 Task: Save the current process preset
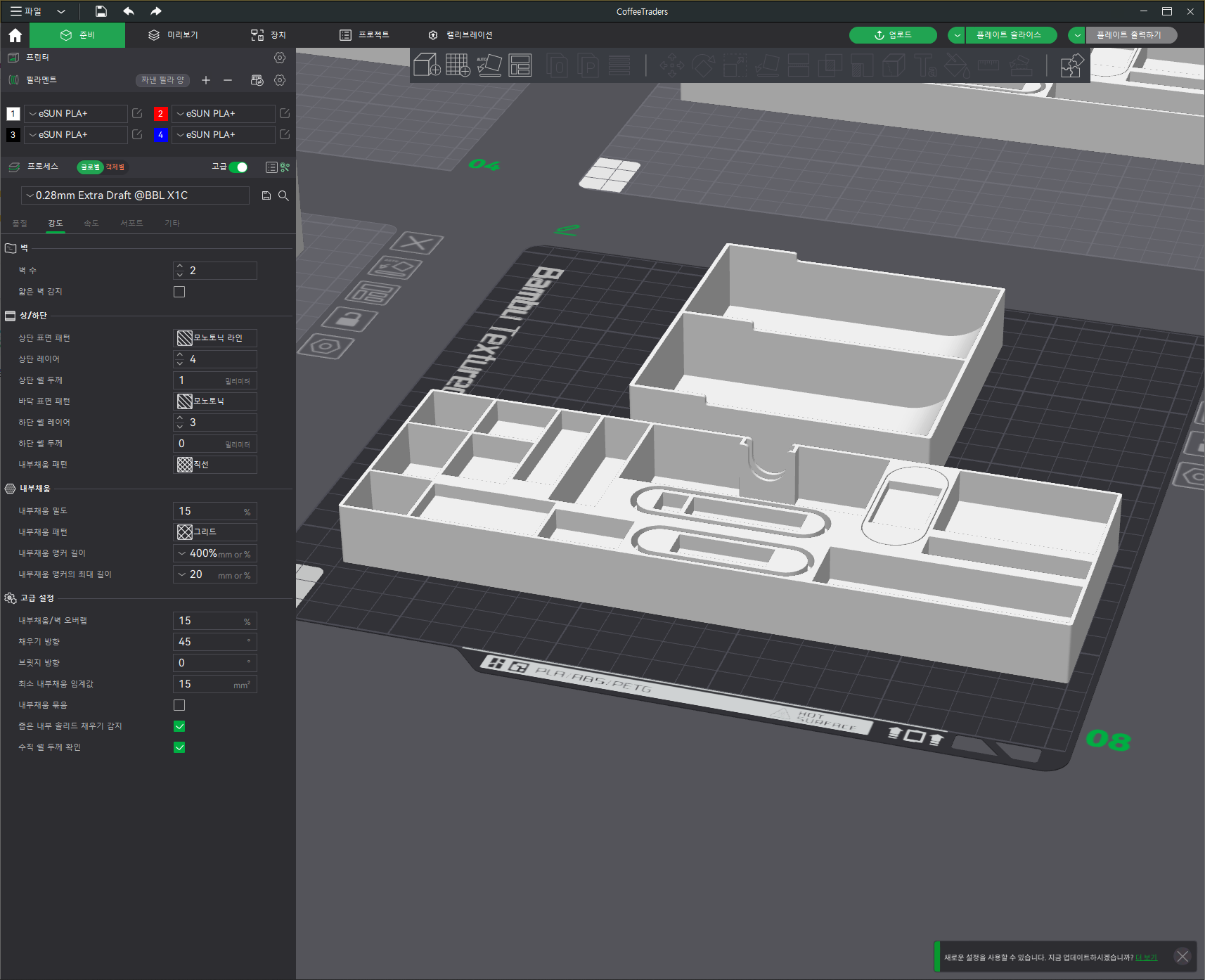(x=266, y=195)
